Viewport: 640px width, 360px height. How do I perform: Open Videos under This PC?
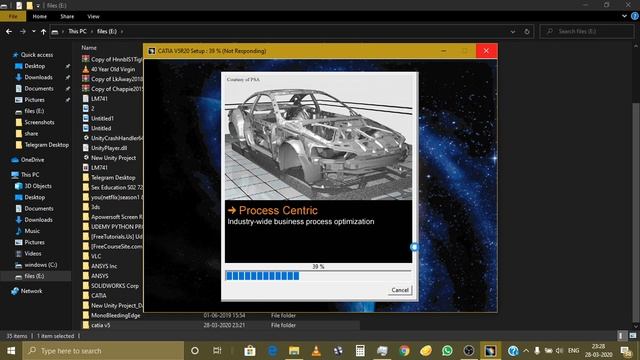coord(33,253)
